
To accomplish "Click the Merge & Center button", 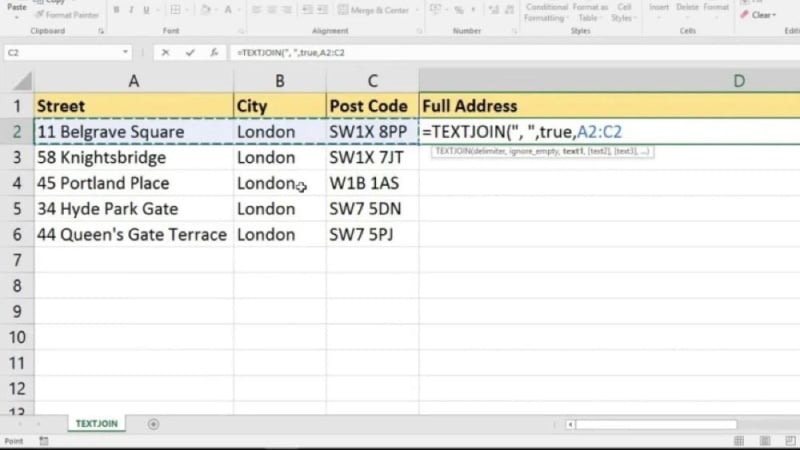I will 375,11.
